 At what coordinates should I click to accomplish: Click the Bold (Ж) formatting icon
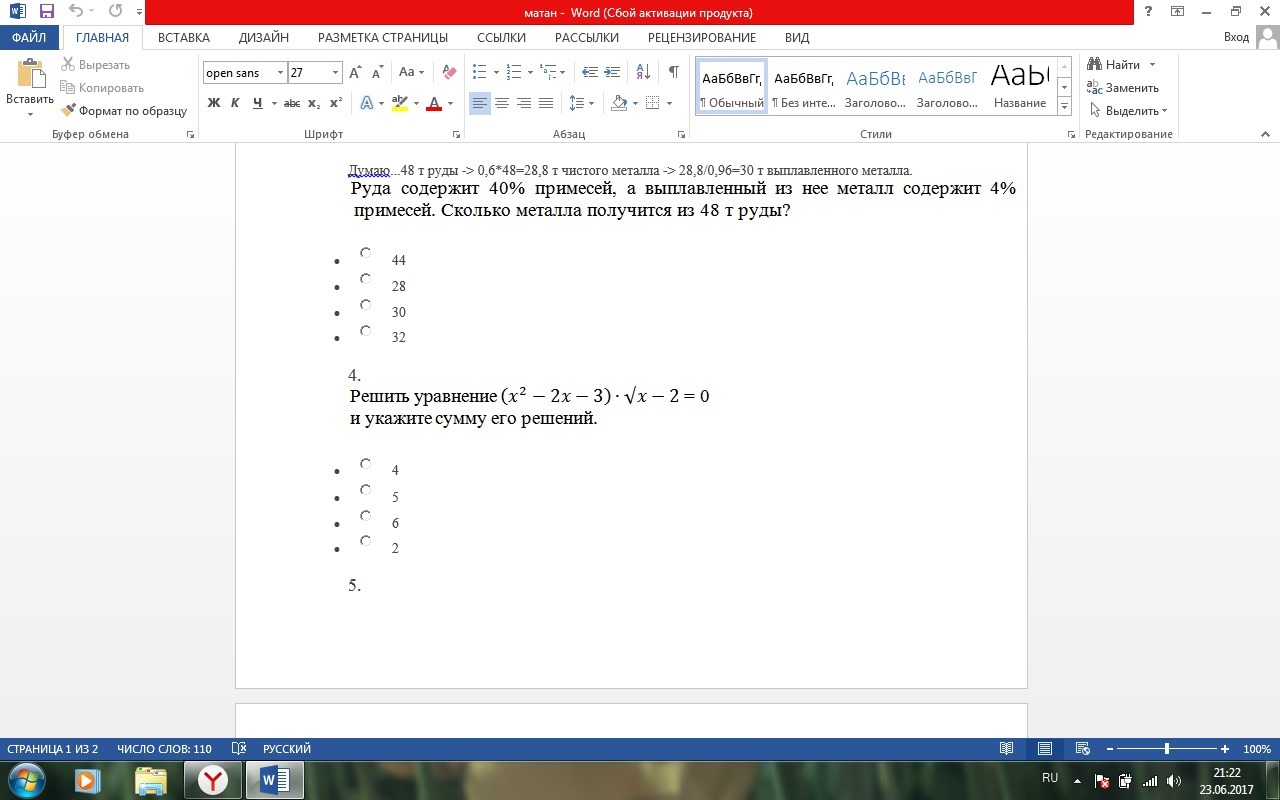pos(213,103)
